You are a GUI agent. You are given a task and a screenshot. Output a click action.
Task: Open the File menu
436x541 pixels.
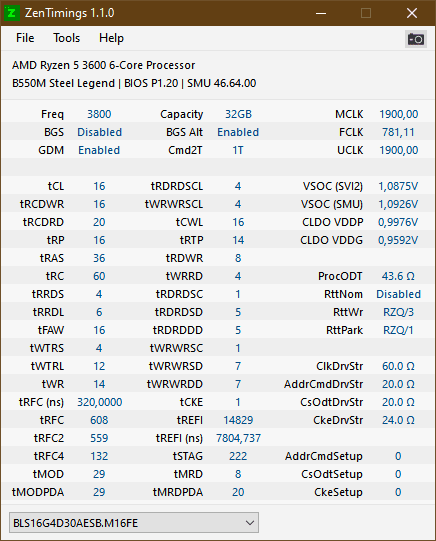25,38
